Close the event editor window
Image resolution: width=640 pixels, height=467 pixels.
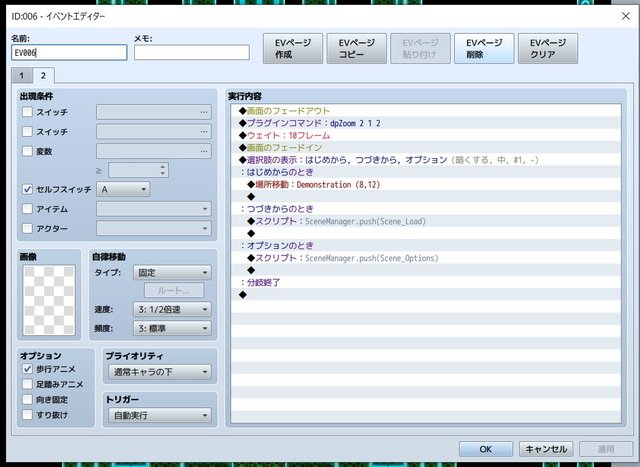click(626, 16)
